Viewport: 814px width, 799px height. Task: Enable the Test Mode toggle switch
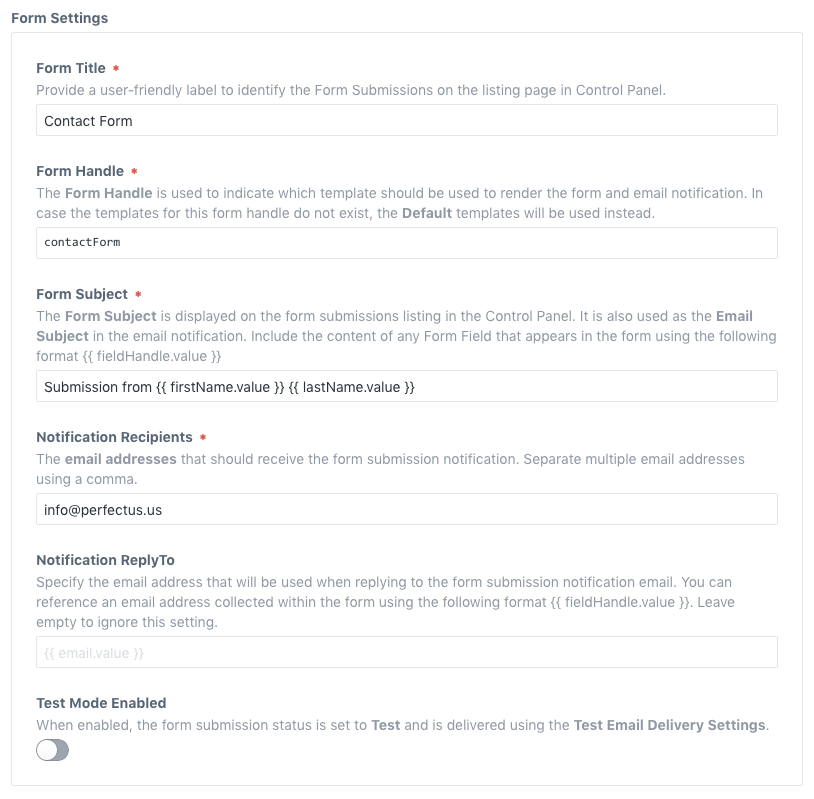pos(53,750)
